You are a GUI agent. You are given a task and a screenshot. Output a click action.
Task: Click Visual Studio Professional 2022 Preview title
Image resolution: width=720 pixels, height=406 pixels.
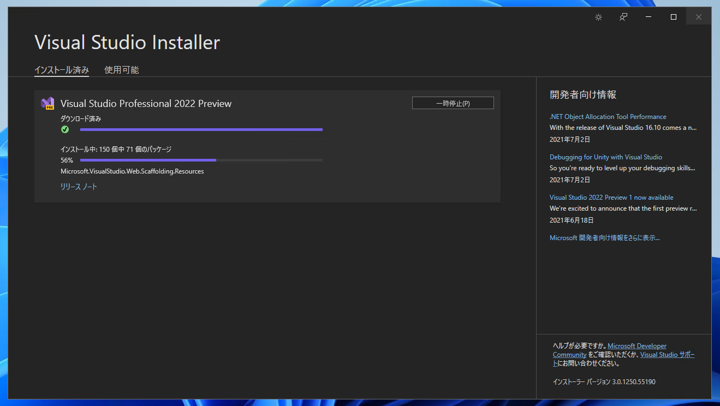[x=146, y=103]
